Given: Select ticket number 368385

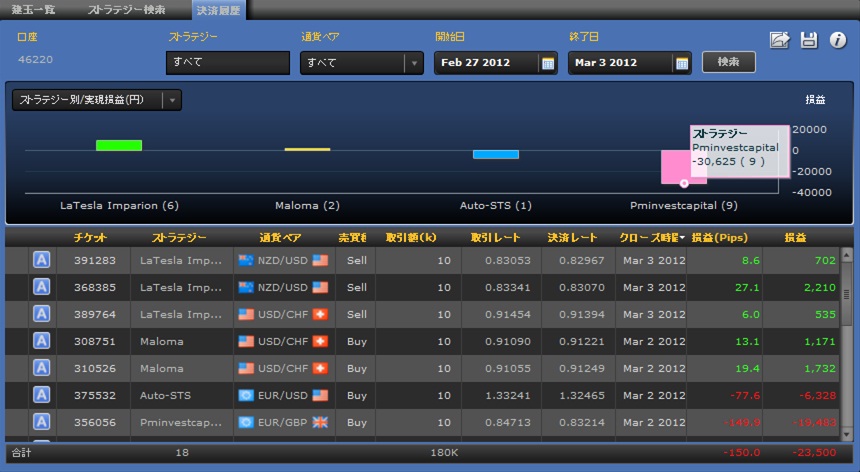Looking at the screenshot, I should pos(95,287).
